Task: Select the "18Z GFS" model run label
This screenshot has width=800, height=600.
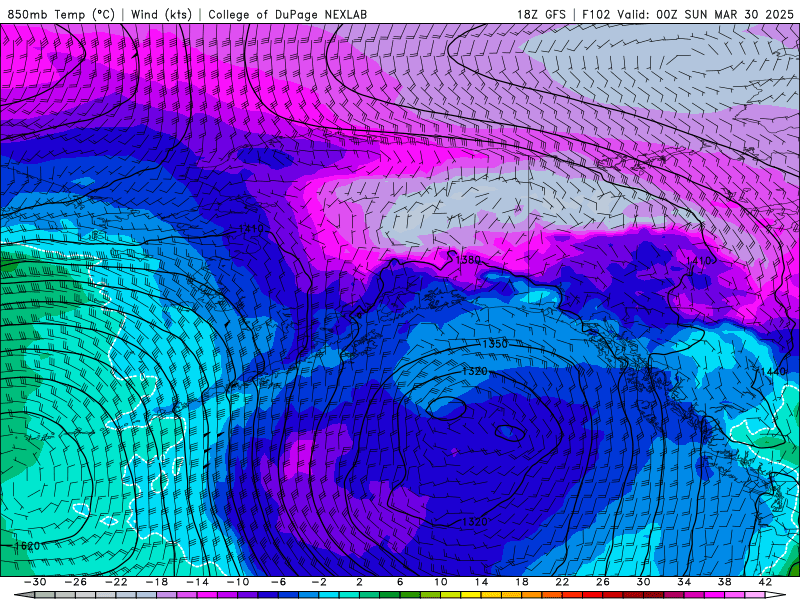Action: [541, 14]
